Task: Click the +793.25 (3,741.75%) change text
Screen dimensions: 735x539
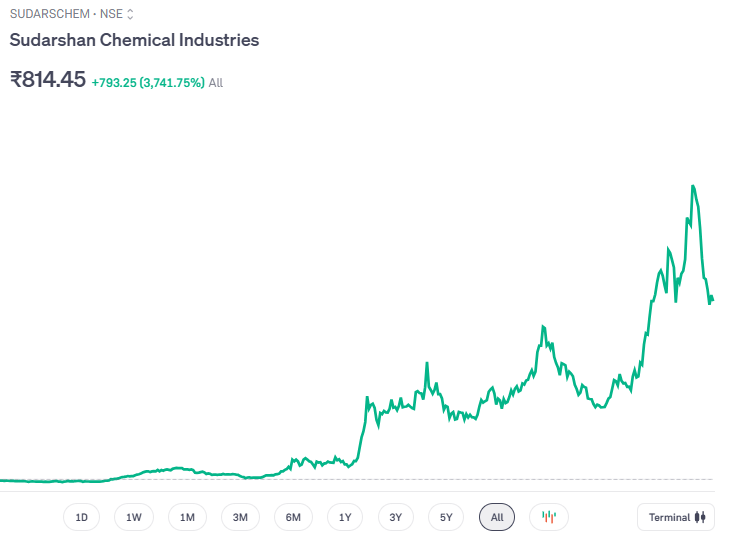Action: coord(148,83)
